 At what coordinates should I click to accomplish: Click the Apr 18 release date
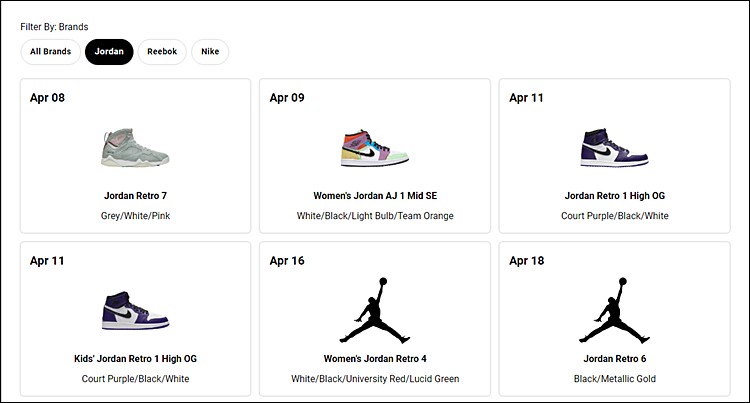pos(527,261)
